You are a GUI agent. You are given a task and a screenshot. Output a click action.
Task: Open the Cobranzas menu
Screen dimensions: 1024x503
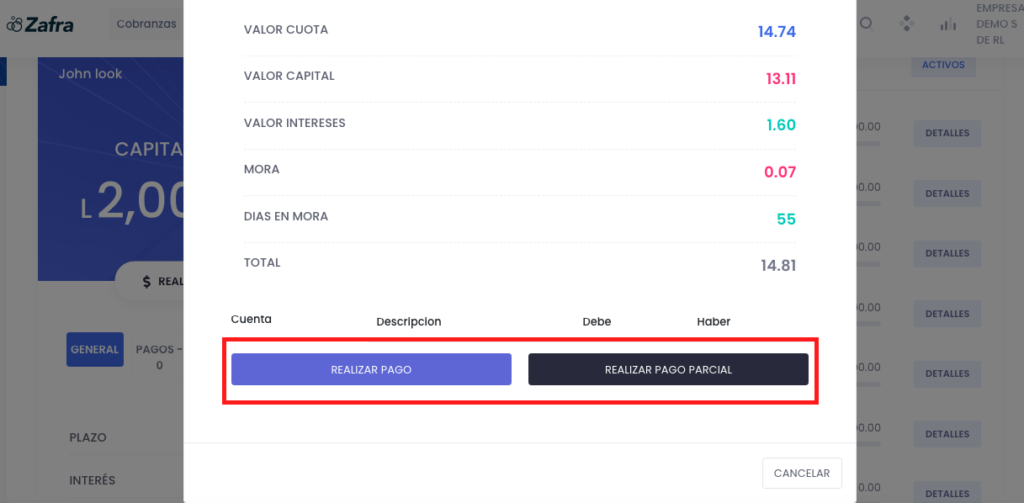146,24
